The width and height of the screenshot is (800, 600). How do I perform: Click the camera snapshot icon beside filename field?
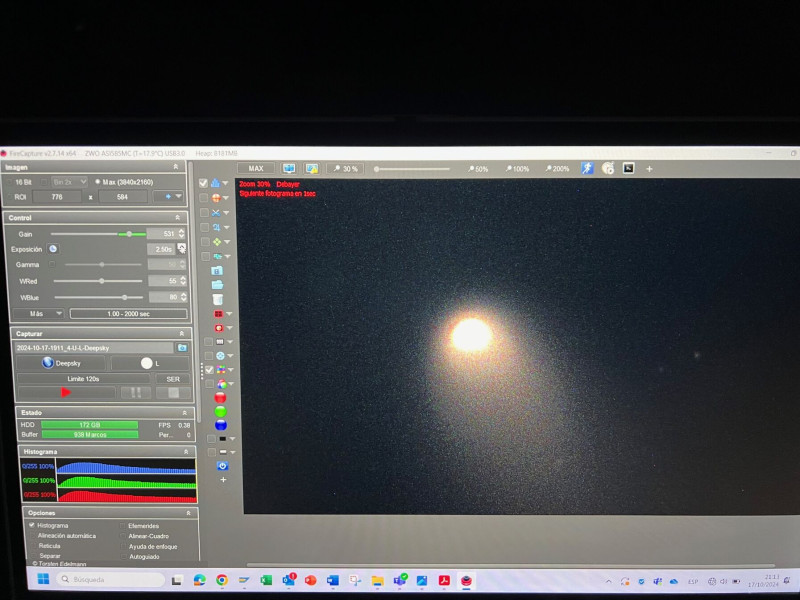click(182, 347)
